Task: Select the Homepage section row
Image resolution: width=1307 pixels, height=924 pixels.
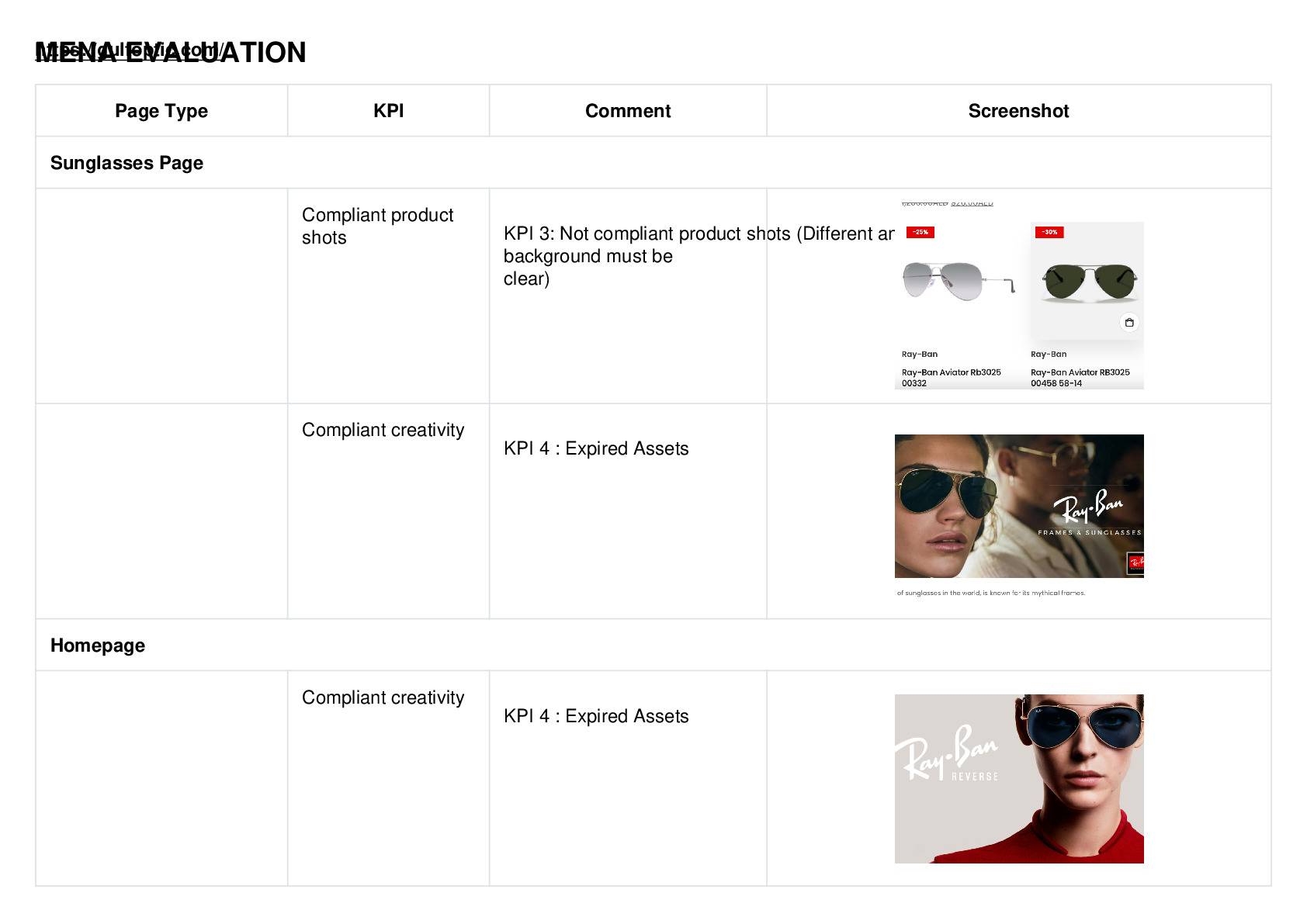Action: (653, 645)
